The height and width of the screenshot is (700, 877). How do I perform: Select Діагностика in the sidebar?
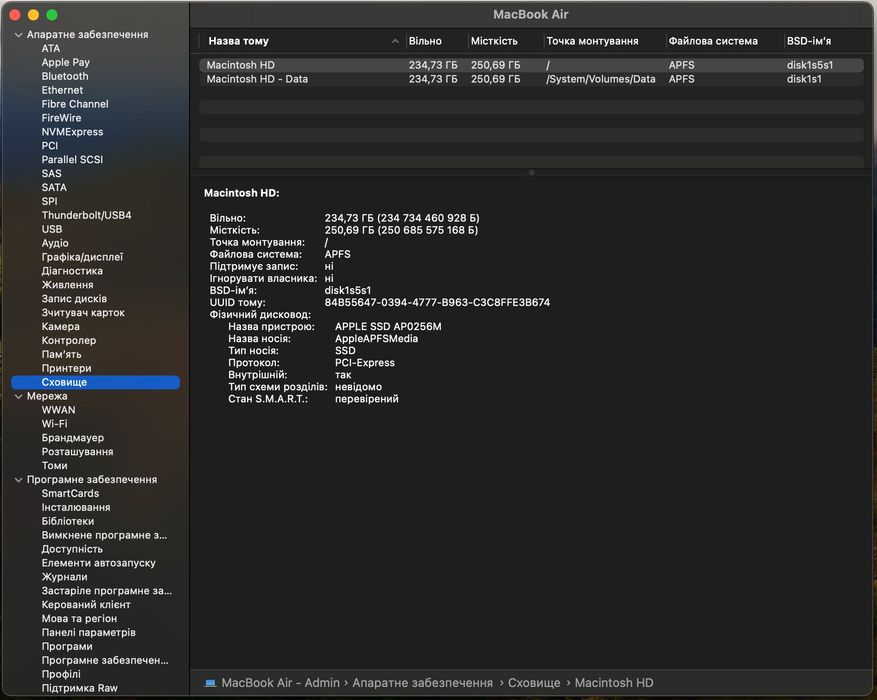coord(72,271)
